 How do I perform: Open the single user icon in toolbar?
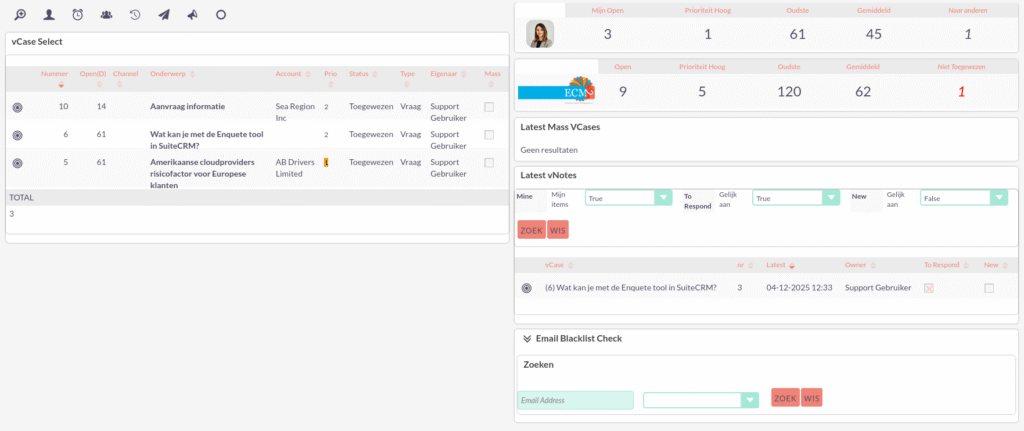(48, 15)
